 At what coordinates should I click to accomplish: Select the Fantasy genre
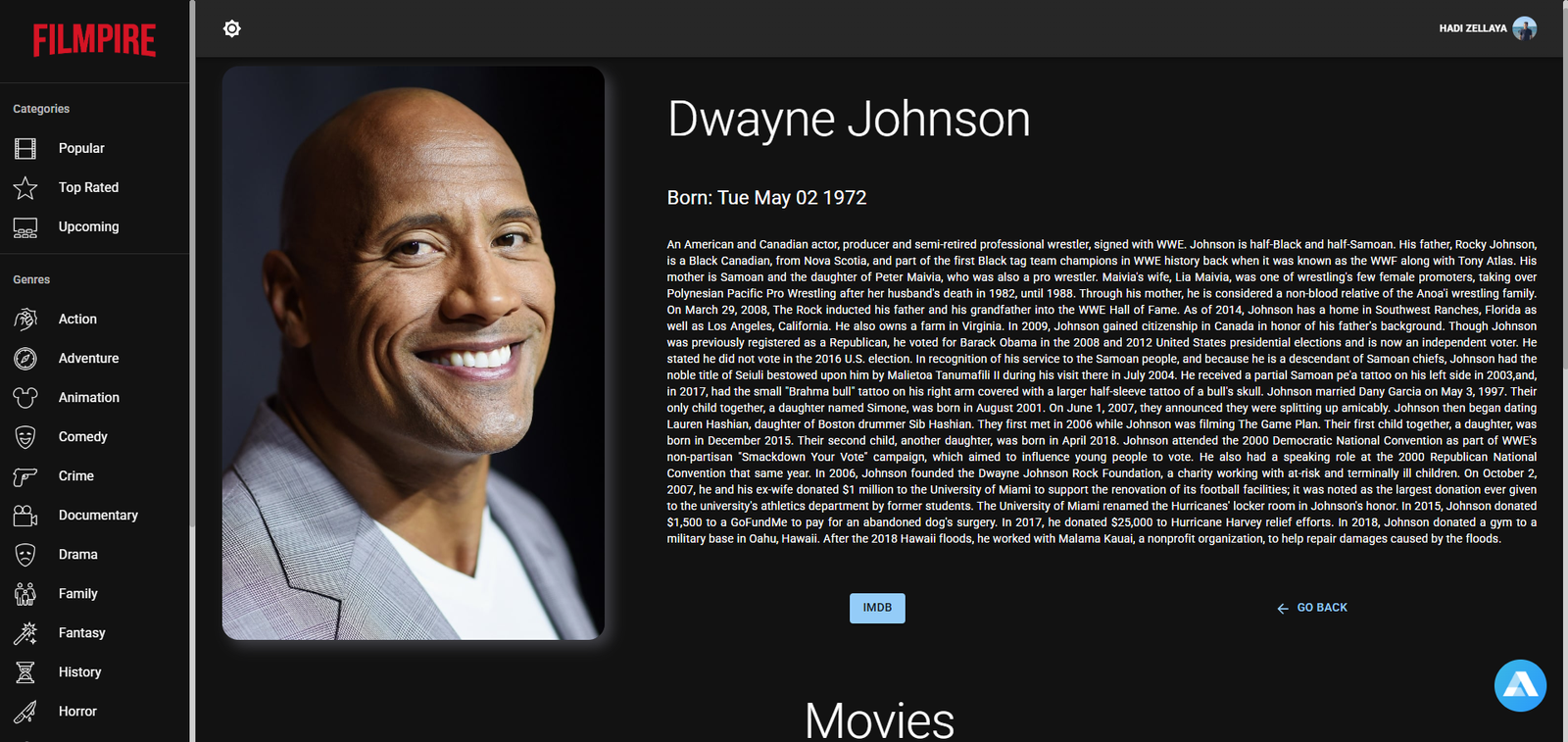pyautogui.click(x=81, y=633)
